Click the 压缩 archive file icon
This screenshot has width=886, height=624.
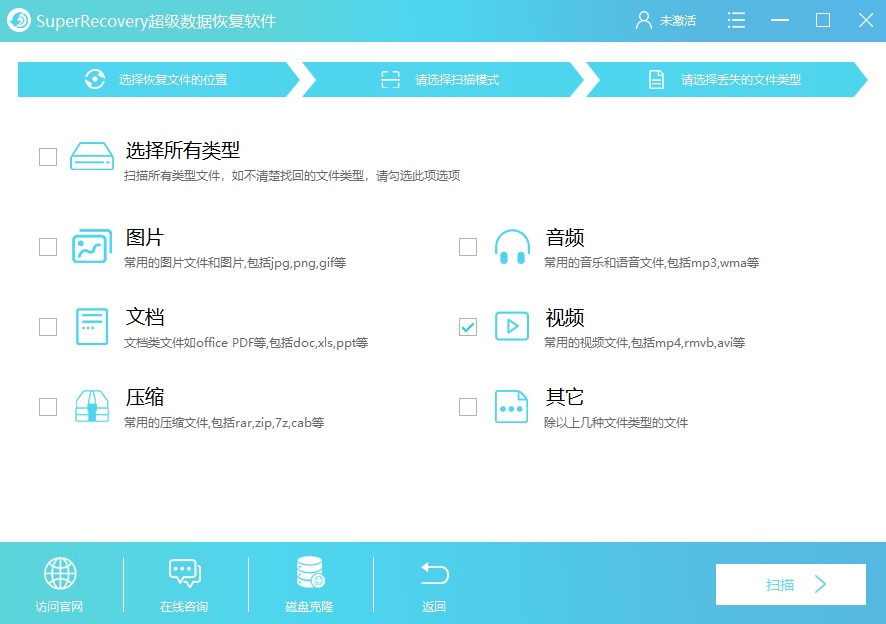coord(91,405)
